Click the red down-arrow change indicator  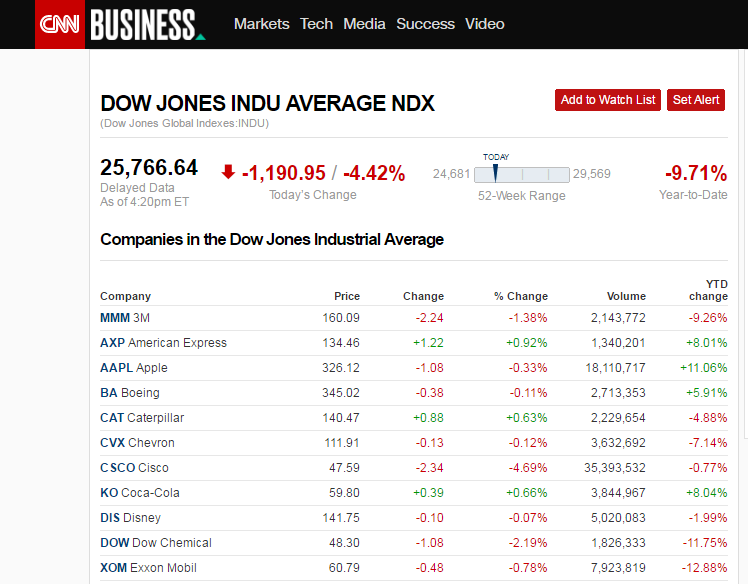[x=228, y=172]
